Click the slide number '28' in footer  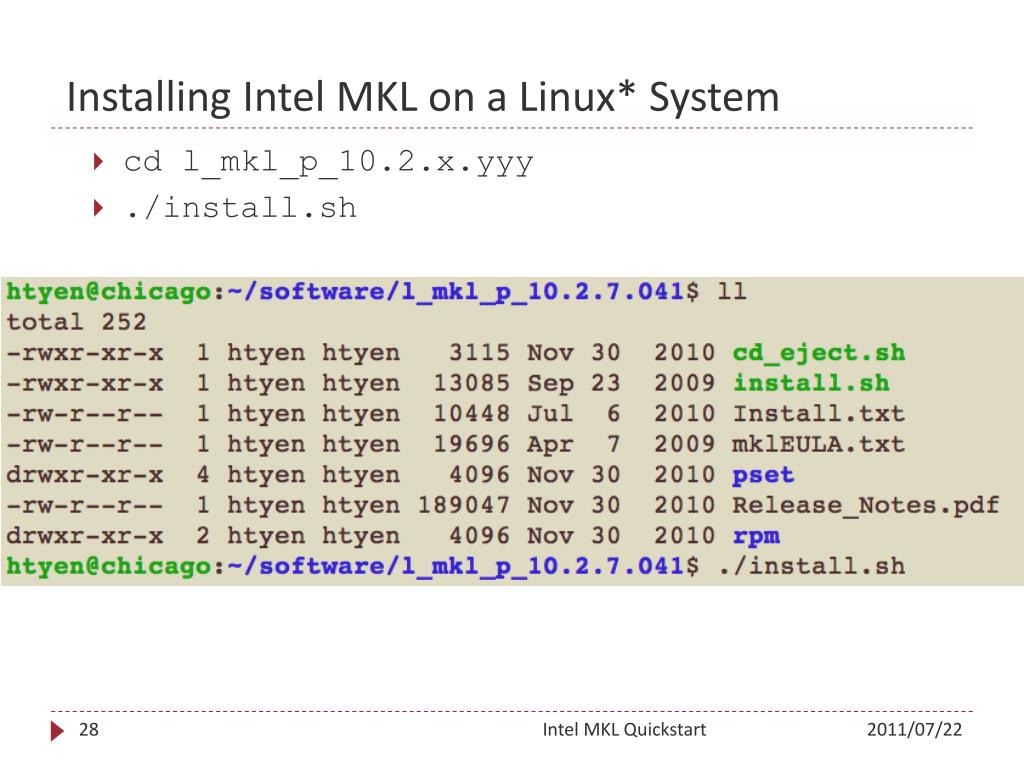88,729
